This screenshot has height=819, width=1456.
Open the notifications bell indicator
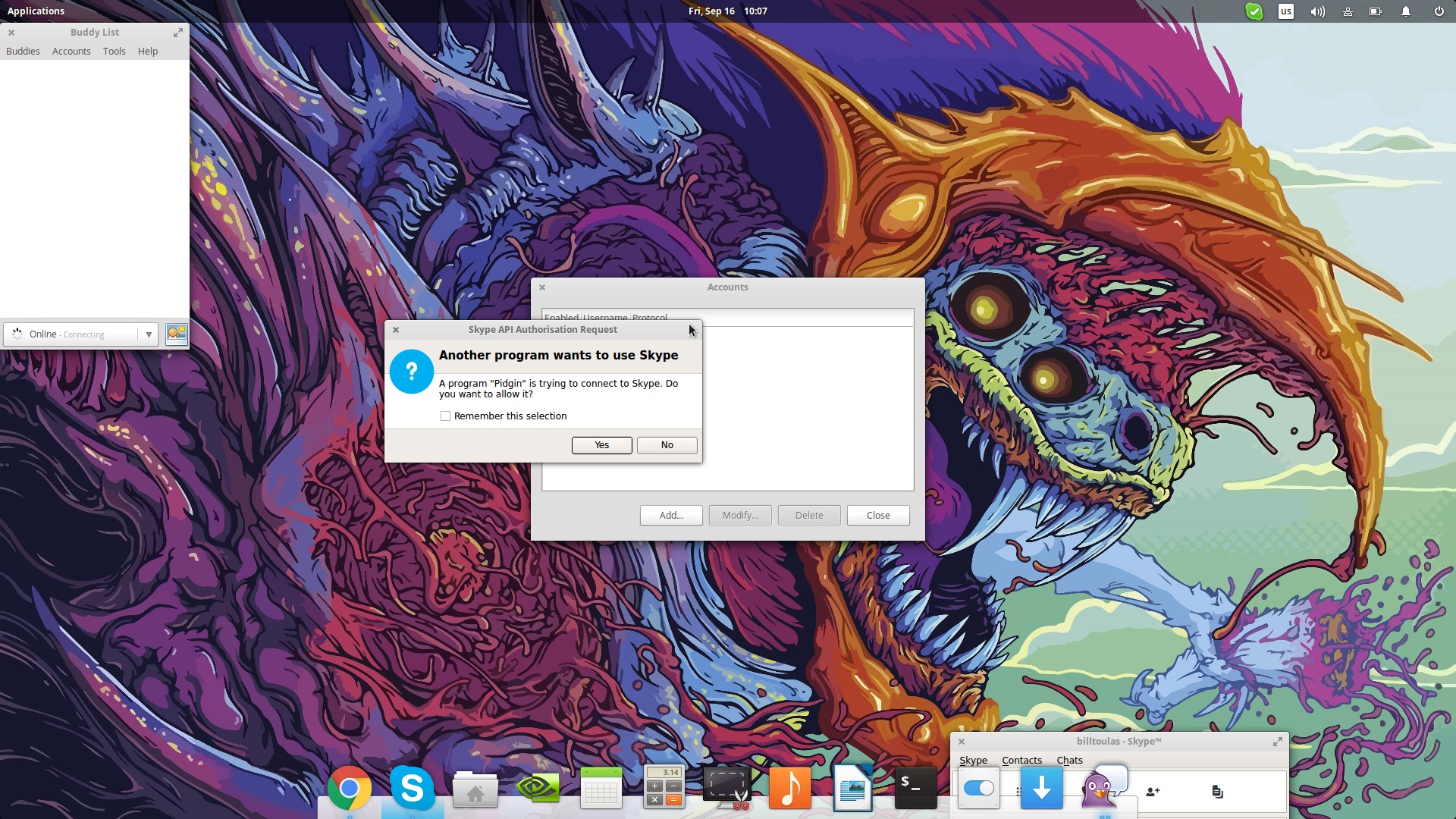click(x=1405, y=11)
